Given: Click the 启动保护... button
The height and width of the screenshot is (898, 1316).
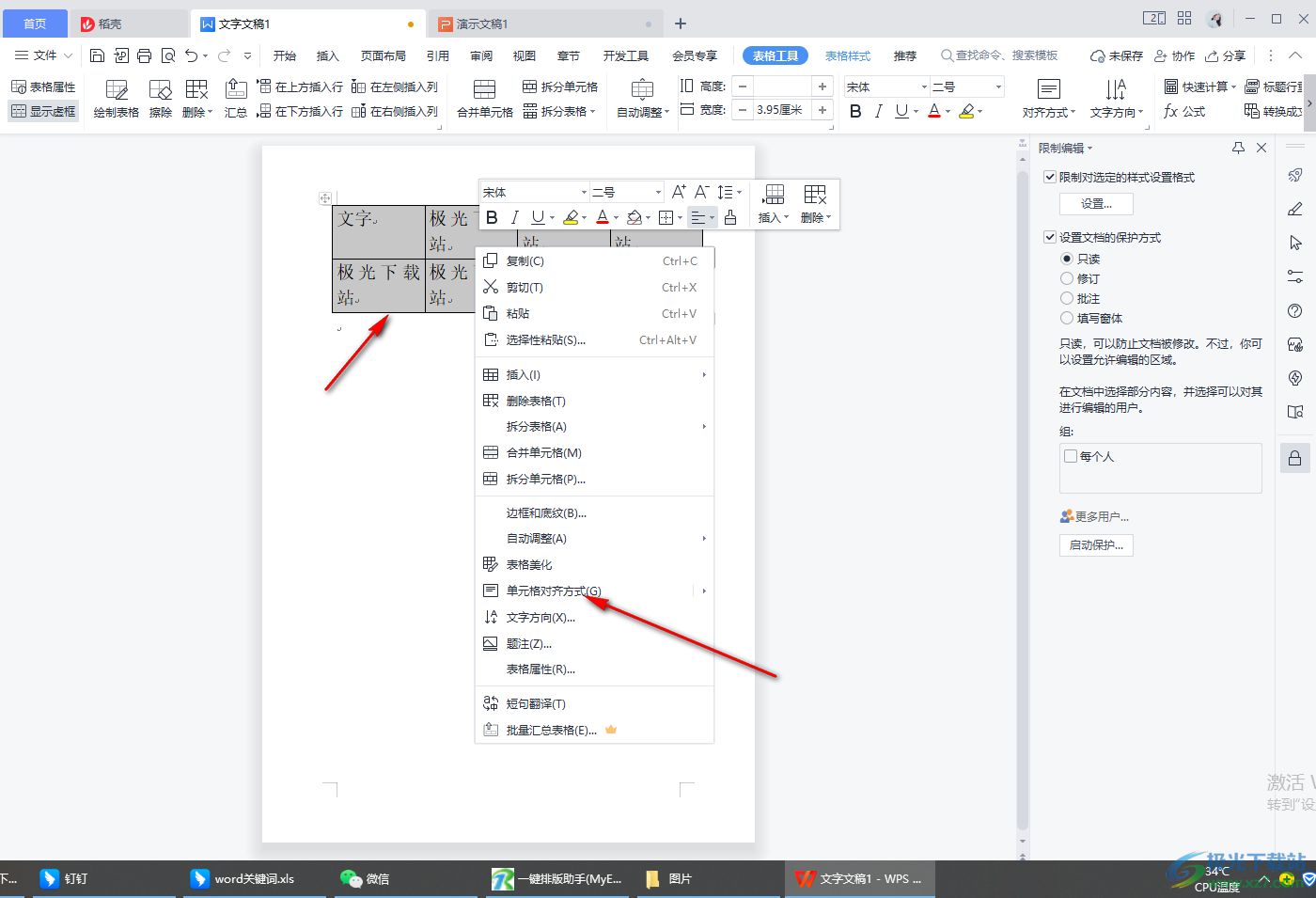Looking at the screenshot, I should (1096, 544).
